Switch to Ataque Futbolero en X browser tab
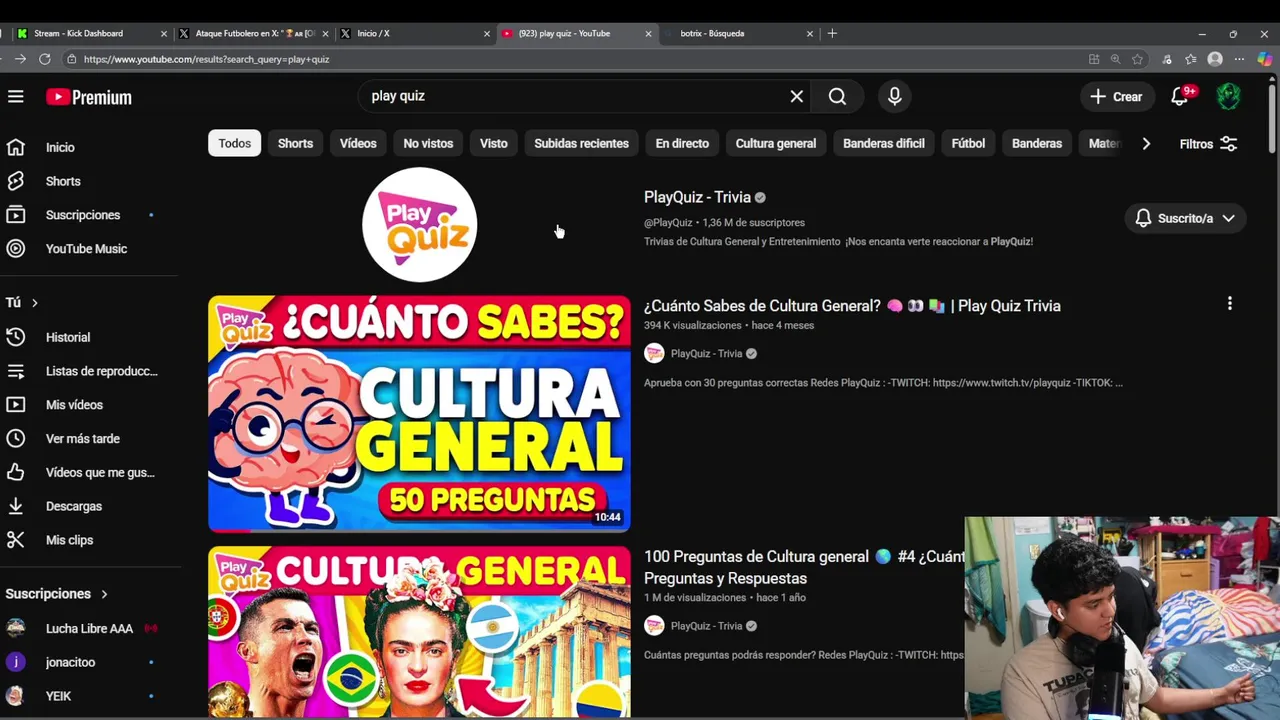The height and width of the screenshot is (720, 1280). pos(253,33)
